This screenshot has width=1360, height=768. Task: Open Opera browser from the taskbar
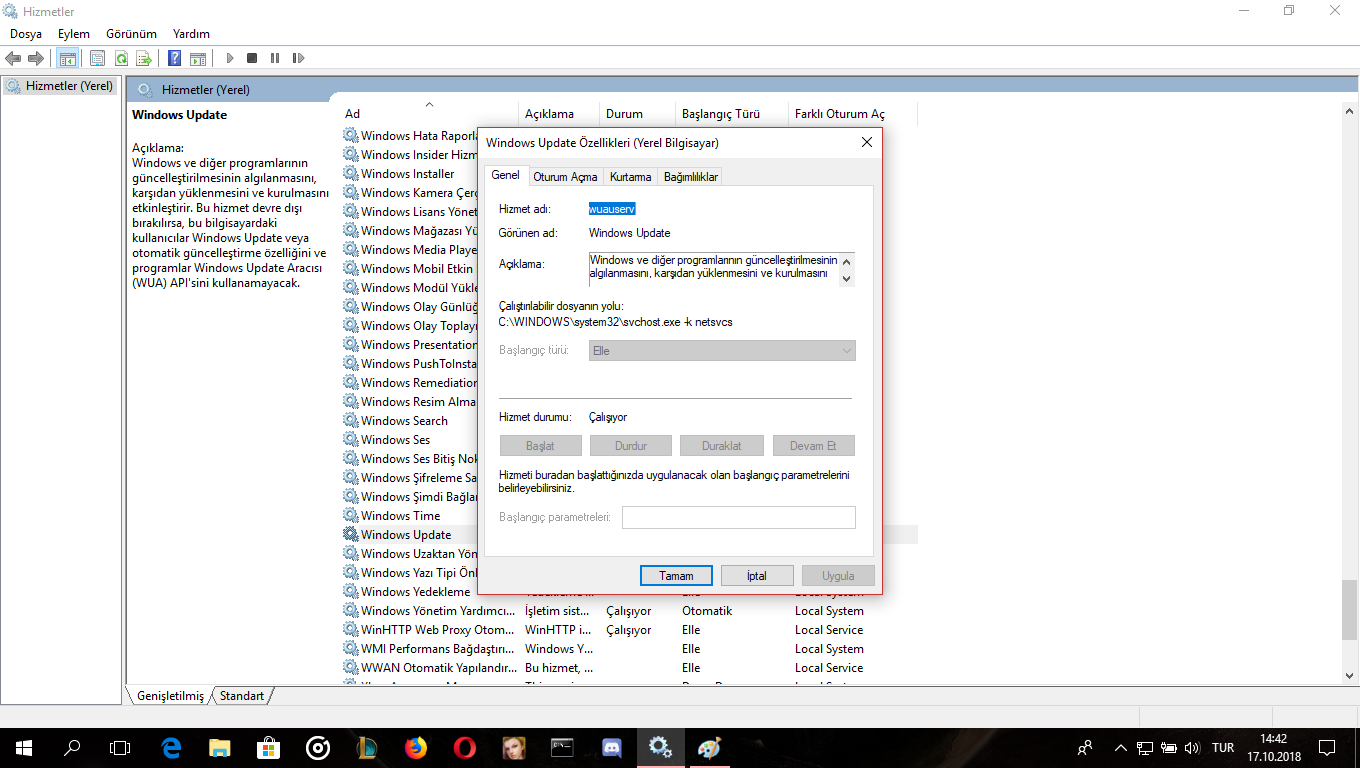464,747
